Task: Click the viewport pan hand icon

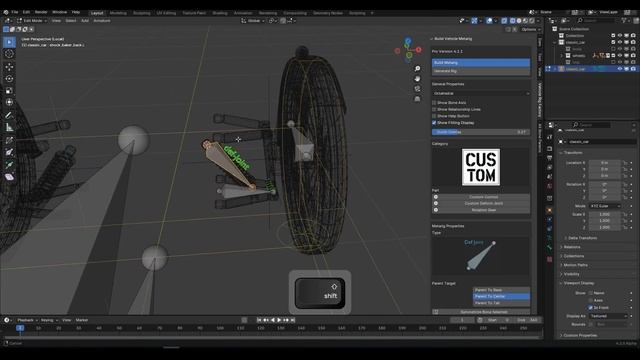Action: tap(417, 78)
